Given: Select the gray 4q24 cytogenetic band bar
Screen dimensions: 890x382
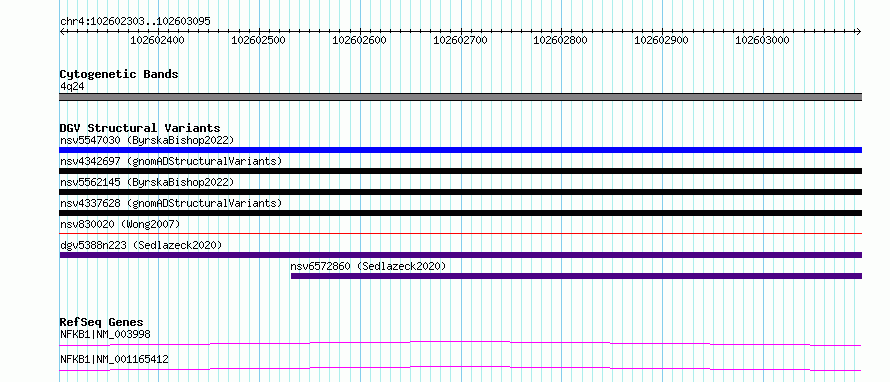Looking at the screenshot, I should tap(461, 97).
